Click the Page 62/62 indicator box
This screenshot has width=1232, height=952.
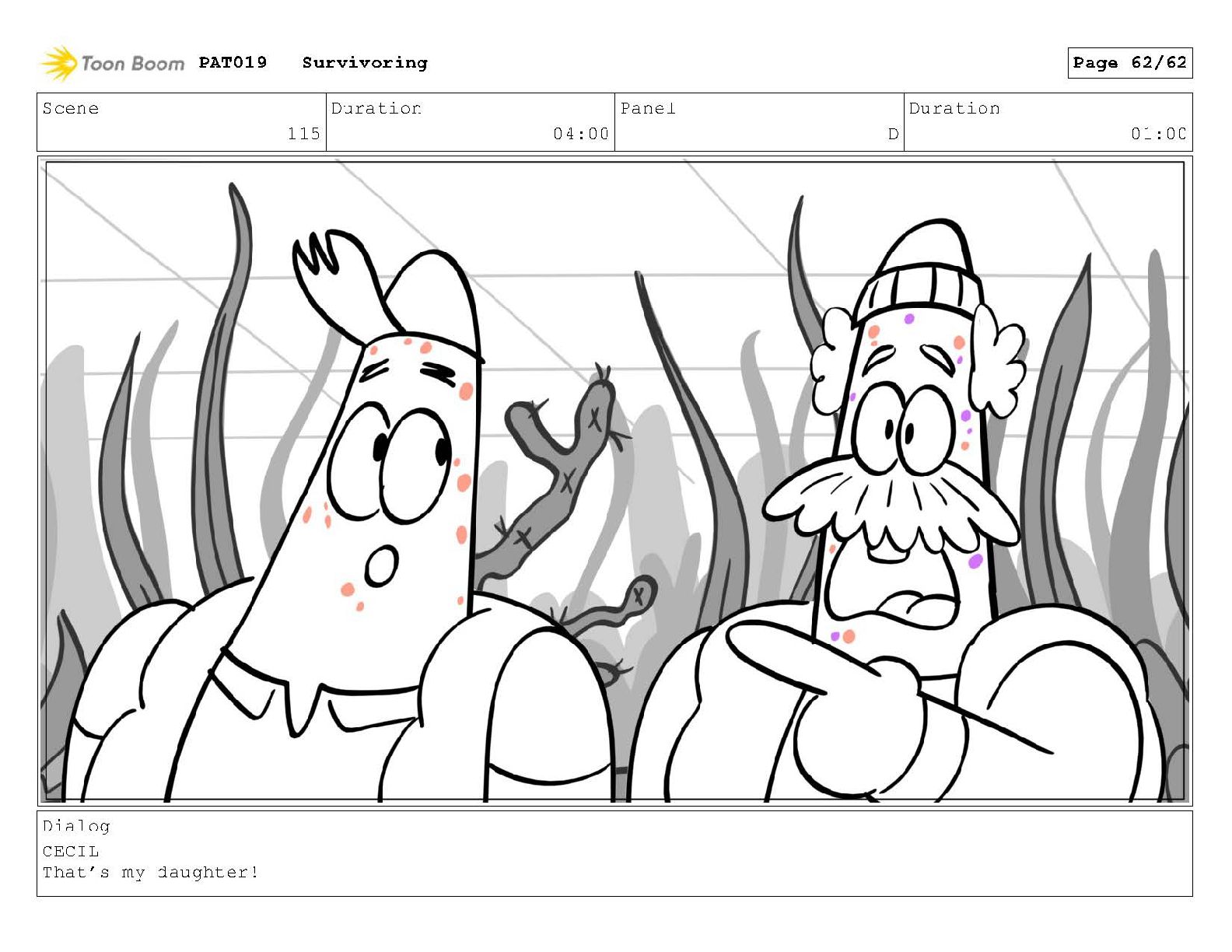tap(1129, 63)
